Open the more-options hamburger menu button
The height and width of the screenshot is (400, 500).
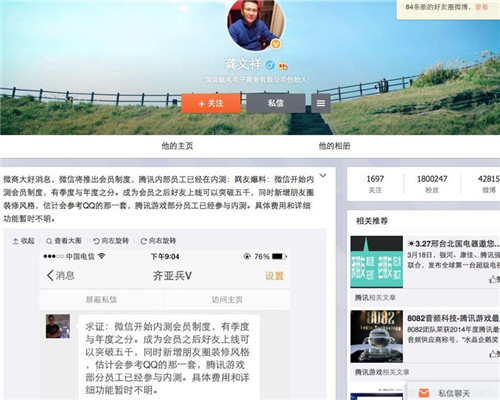321,103
